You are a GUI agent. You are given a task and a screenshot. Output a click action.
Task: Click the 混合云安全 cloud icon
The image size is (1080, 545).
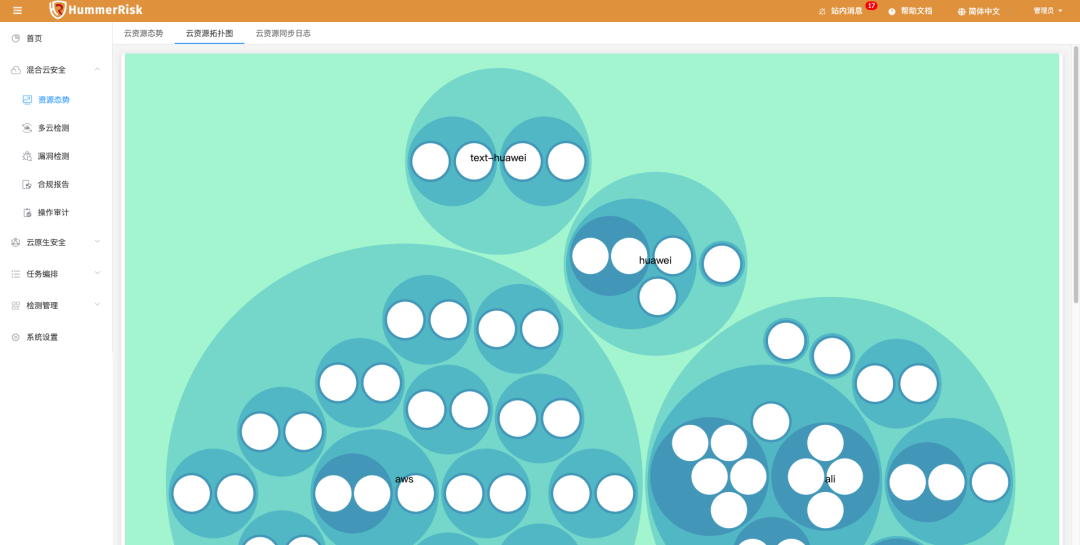click(16, 70)
